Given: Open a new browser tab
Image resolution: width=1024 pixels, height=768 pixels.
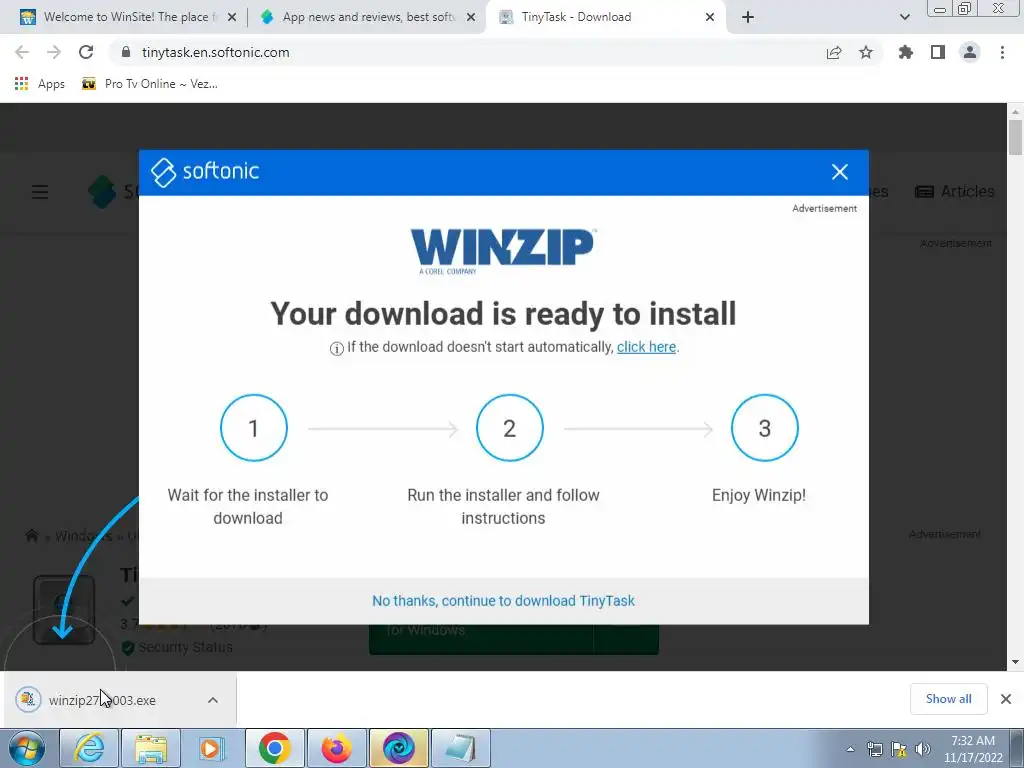Looking at the screenshot, I should pyautogui.click(x=748, y=18).
